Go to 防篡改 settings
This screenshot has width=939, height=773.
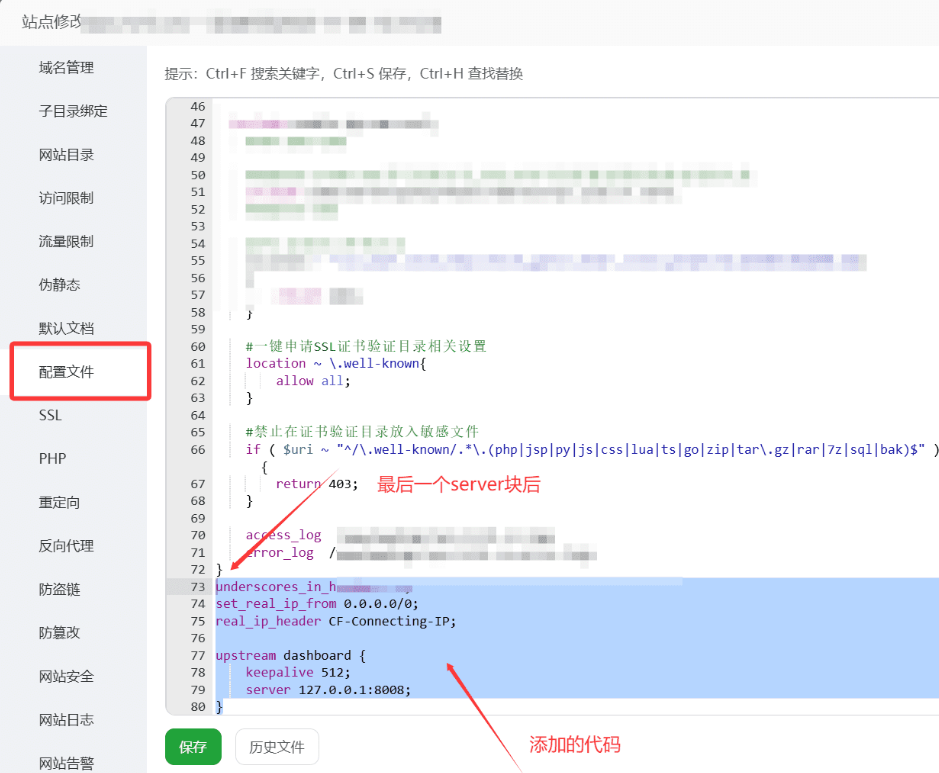[x=59, y=632]
